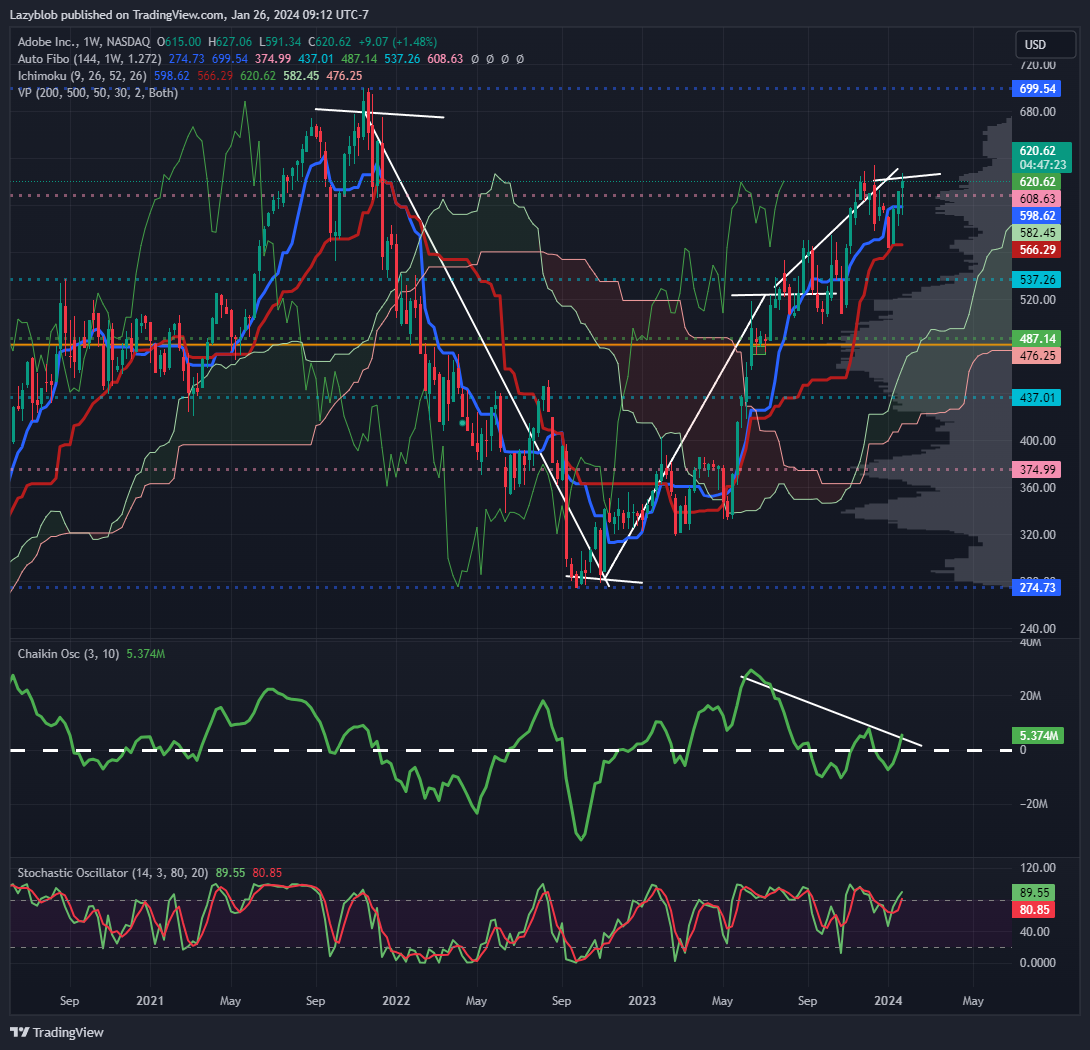The image size is (1090, 1050).
Task: Select the Auto Fibo (144, 1W, 1.272) legend
Action: click(90, 58)
